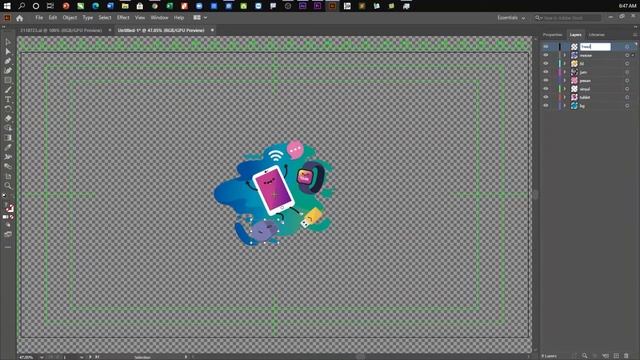Expand the jam layer
Image resolution: width=640 pixels, height=360 pixels.
(565, 72)
